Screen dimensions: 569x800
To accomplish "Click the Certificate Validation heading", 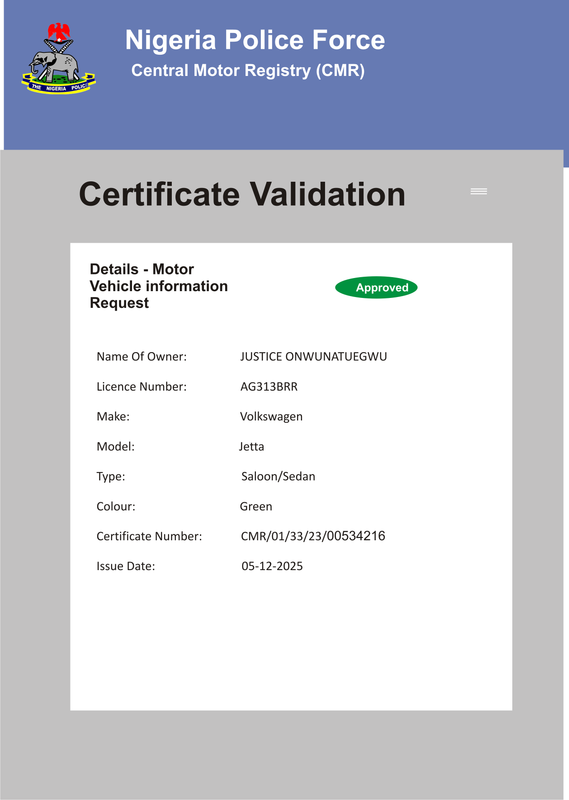I will [242, 194].
